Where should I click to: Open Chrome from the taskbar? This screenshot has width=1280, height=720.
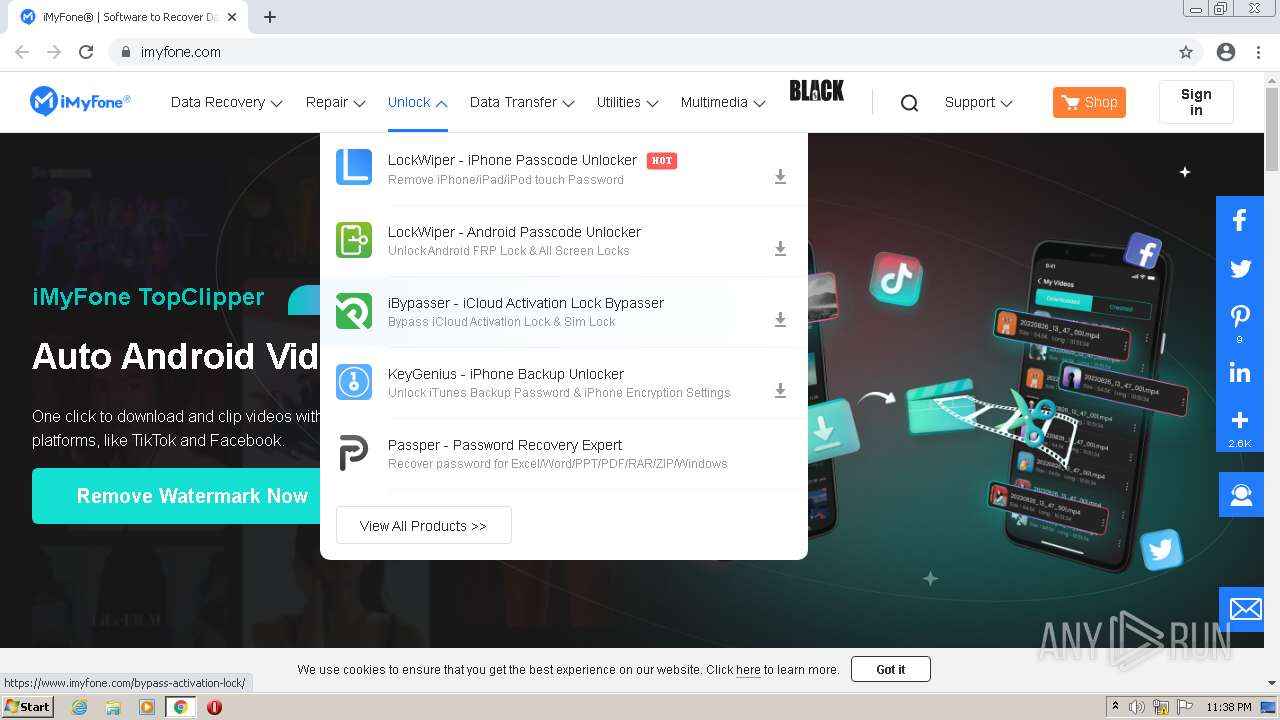pyautogui.click(x=180, y=707)
